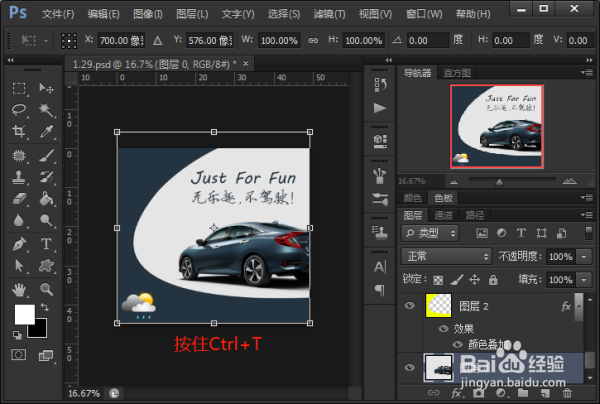Screen dimensions: 600x404
Task: Open the Character panel icon
Action: tap(380, 267)
